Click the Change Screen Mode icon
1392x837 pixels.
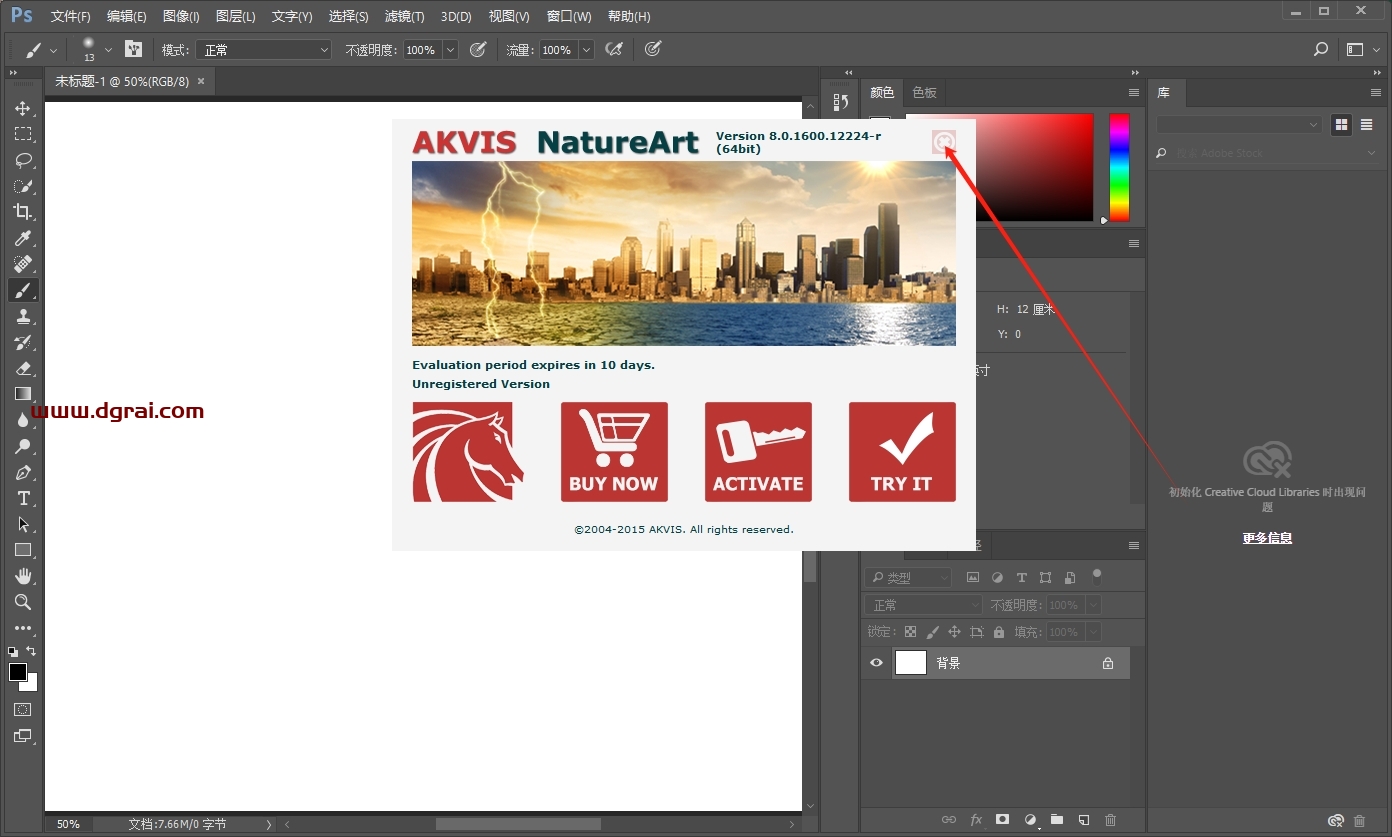22,736
